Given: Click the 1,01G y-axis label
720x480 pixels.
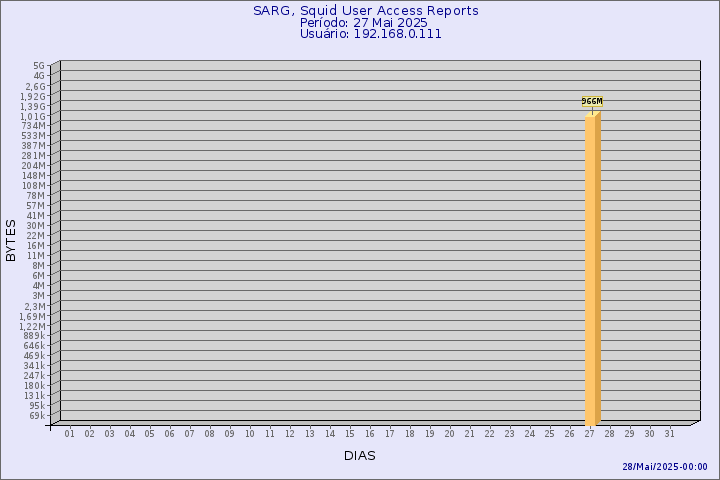Looking at the screenshot, I should pyautogui.click(x=33, y=116).
